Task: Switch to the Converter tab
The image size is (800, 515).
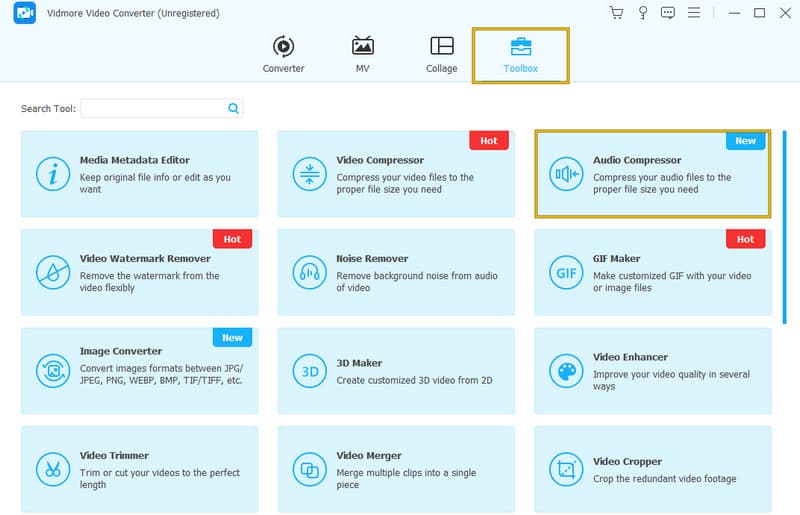Action: point(283,54)
